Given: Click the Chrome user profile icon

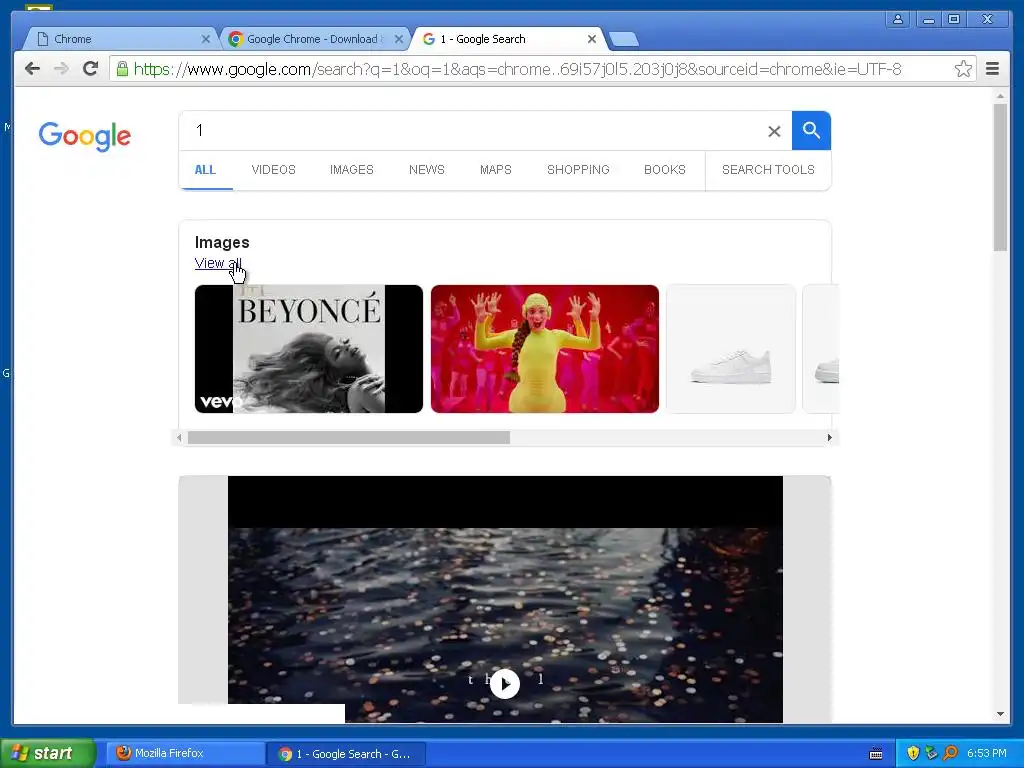Looking at the screenshot, I should pyautogui.click(x=898, y=19).
